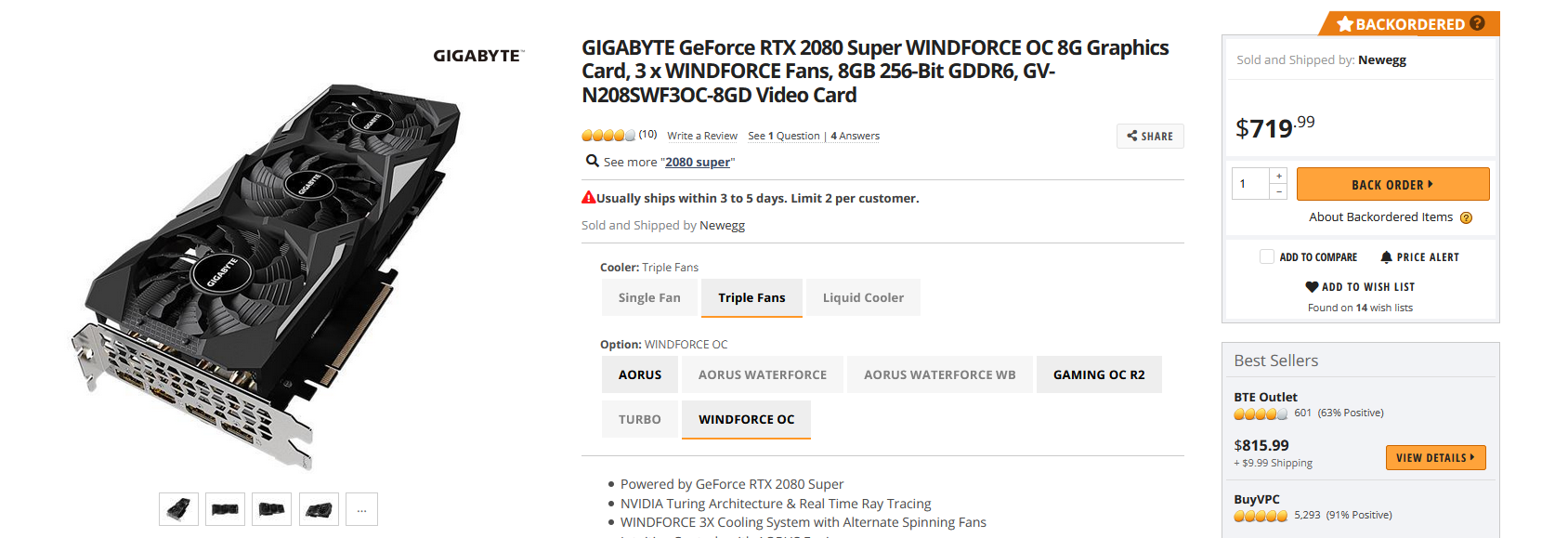The image size is (1568, 538).
Task: Open About Backordered Items help icon
Action: click(x=1466, y=217)
